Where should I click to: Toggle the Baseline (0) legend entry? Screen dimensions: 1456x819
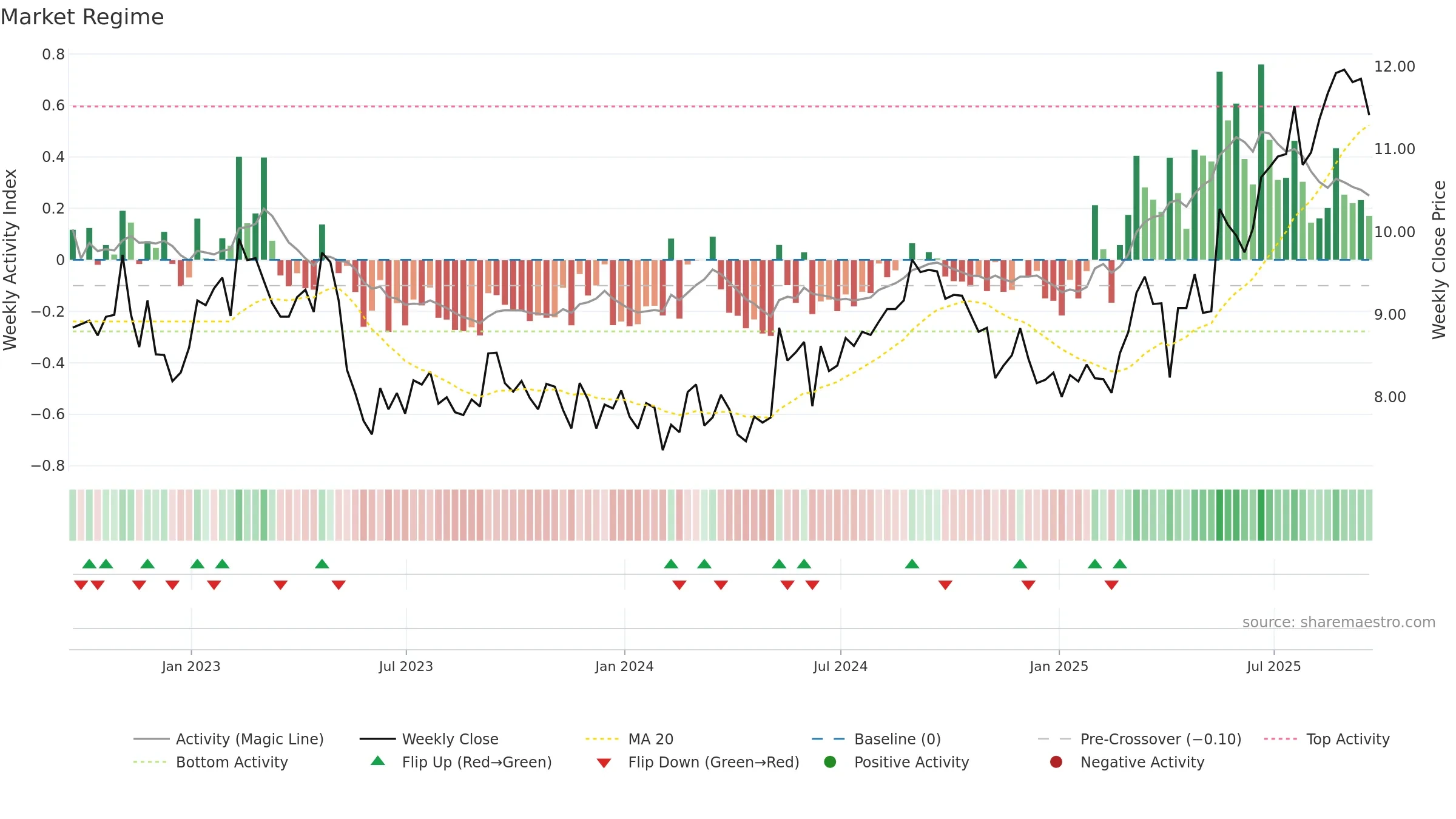pyautogui.click(x=876, y=739)
